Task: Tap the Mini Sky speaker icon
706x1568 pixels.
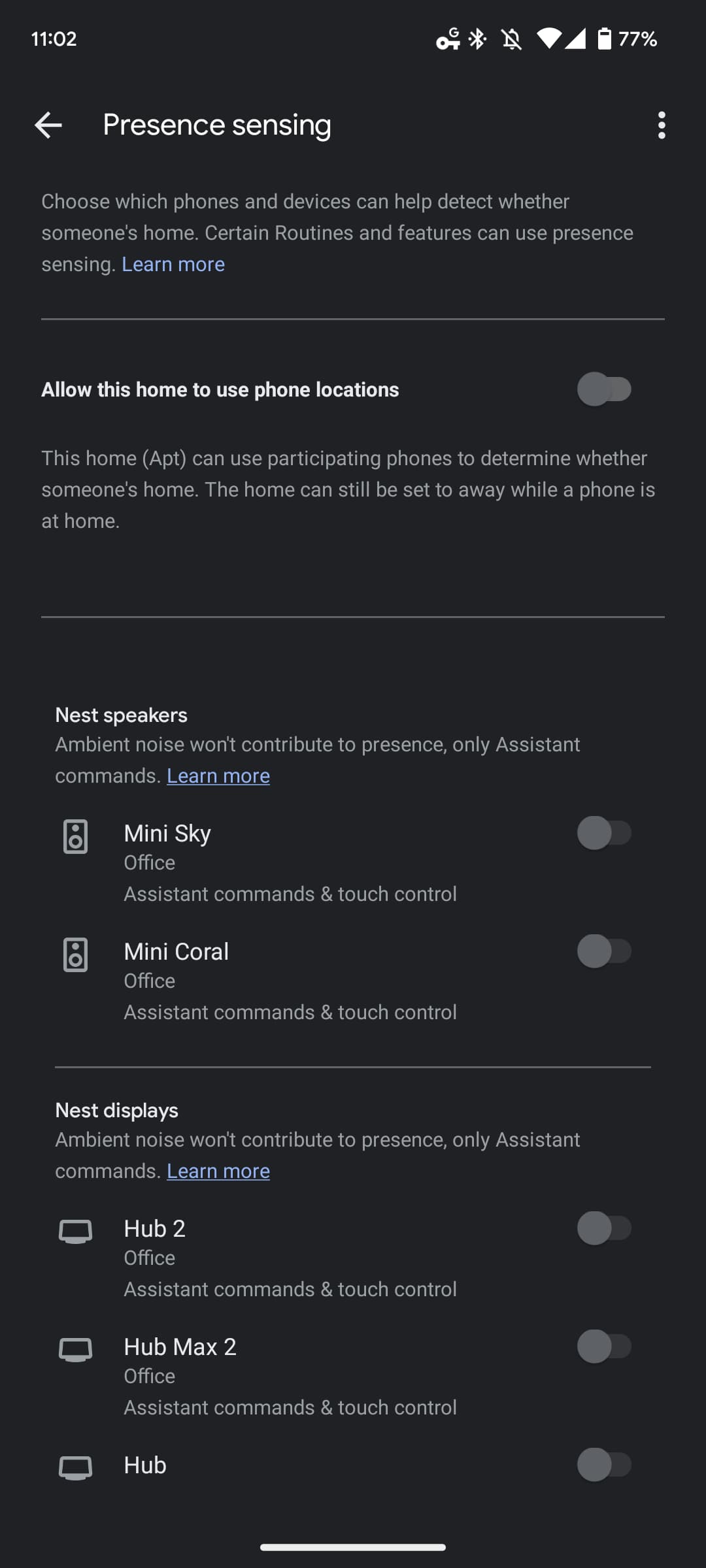Action: (75, 836)
